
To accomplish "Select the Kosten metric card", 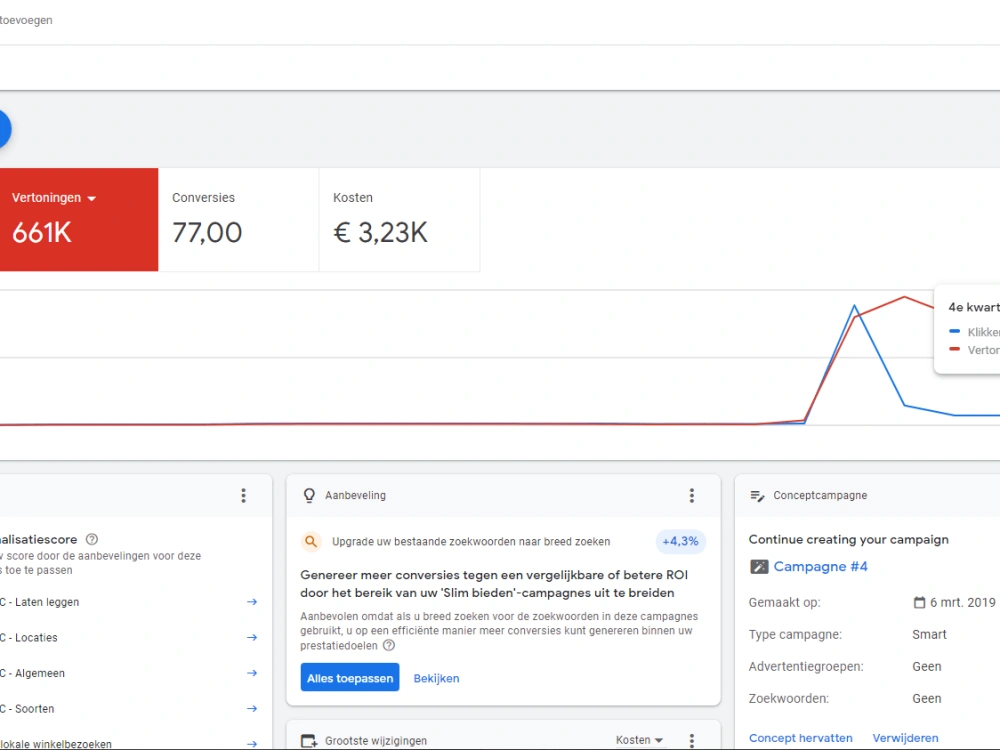I will click(x=399, y=219).
